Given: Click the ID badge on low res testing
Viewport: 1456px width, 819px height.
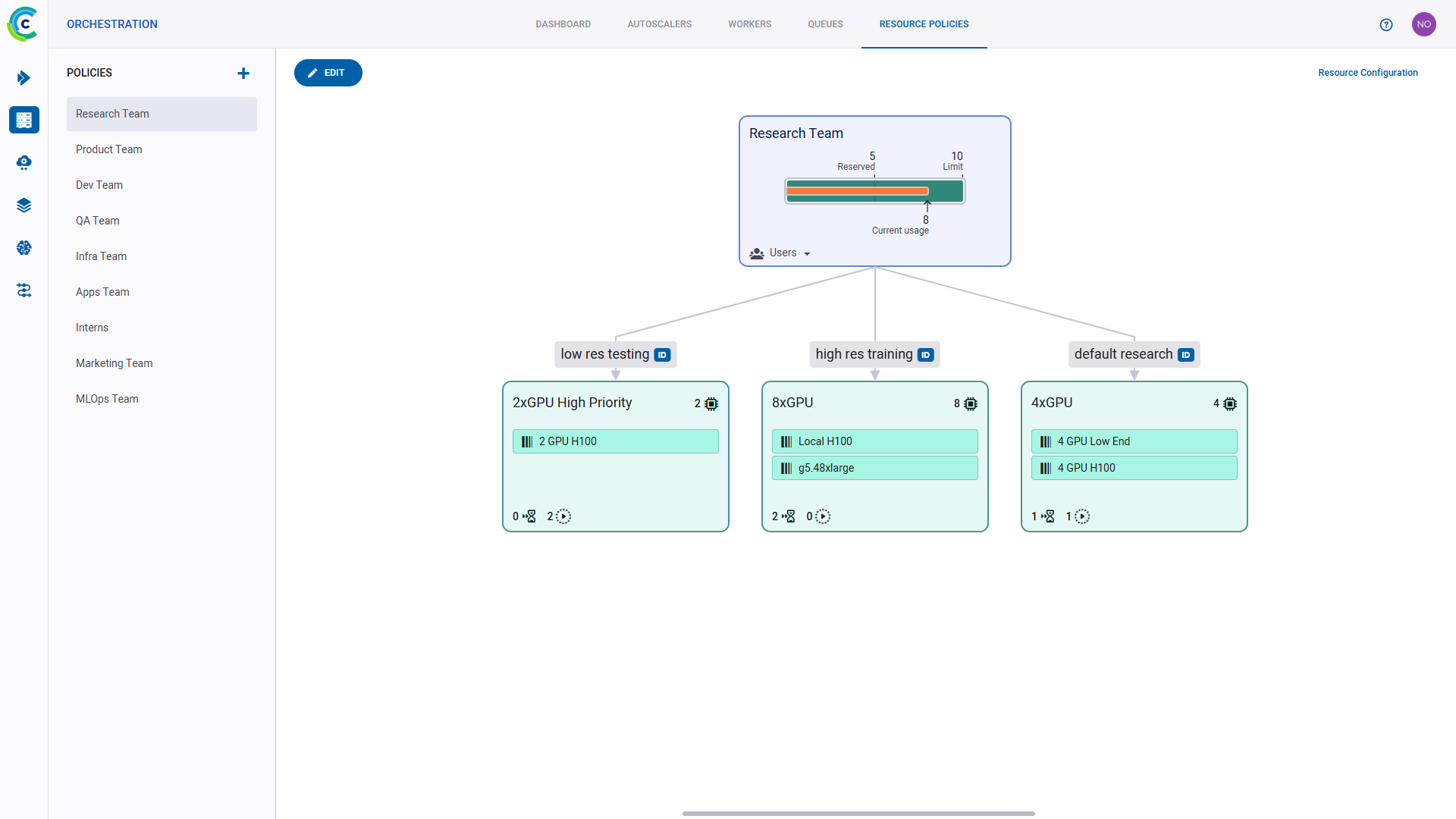Looking at the screenshot, I should click(662, 355).
